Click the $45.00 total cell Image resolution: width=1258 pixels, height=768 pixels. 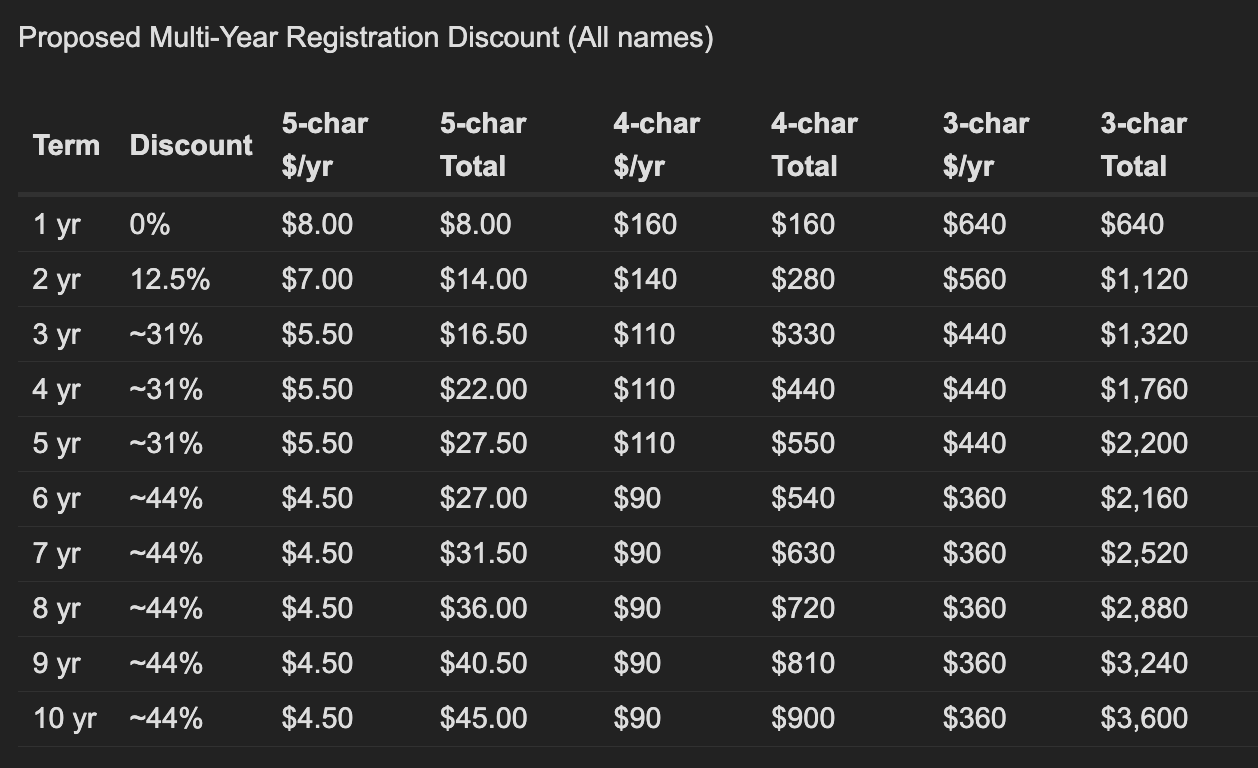coord(483,718)
